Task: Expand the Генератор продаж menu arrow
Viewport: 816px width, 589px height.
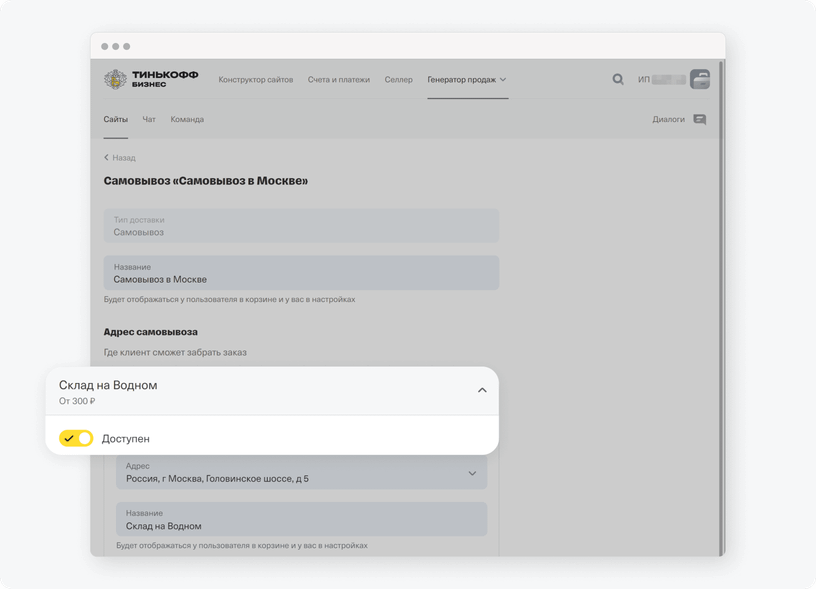Action: 503,80
